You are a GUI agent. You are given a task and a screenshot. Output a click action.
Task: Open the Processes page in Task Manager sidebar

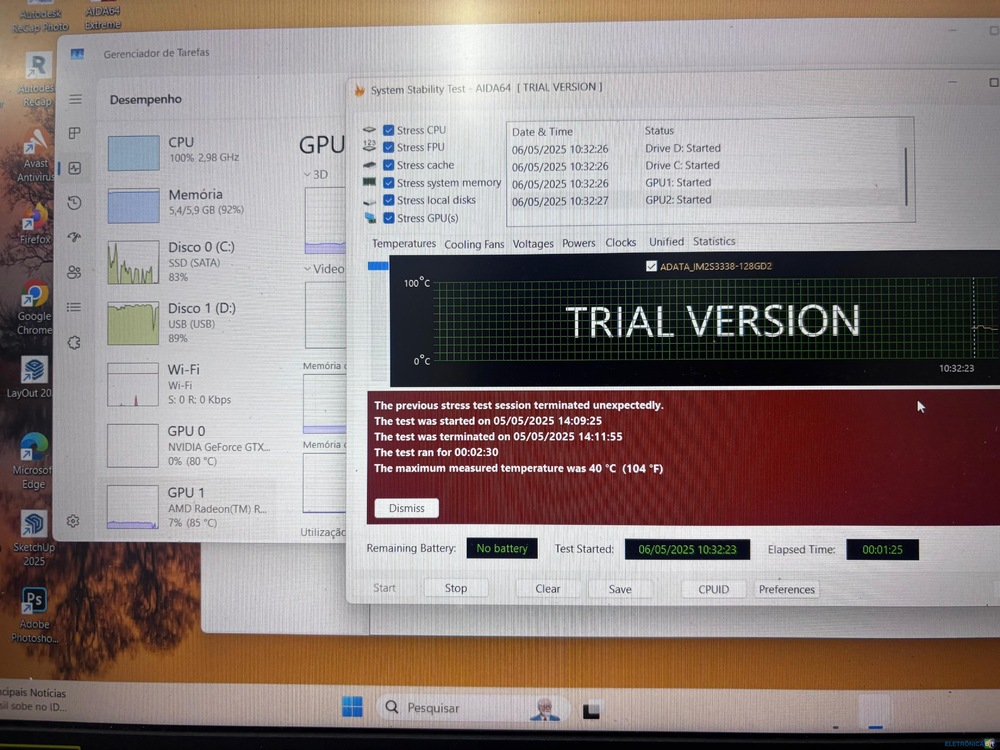pyautogui.click(x=75, y=133)
